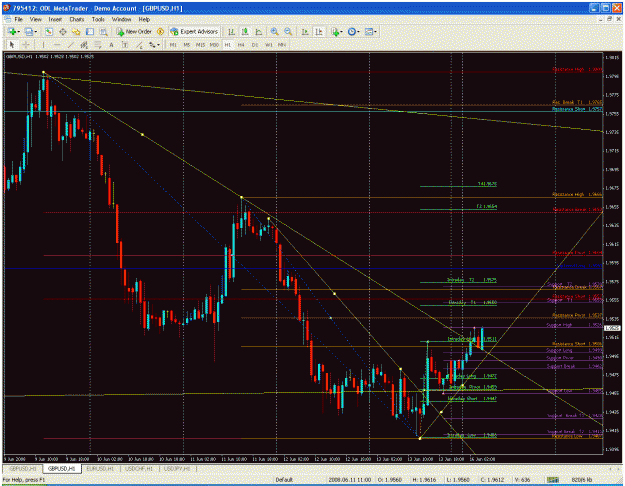Switch to the USDJPY,H1 chart tab
Viewport: 625px width, 486px height.
point(177,468)
